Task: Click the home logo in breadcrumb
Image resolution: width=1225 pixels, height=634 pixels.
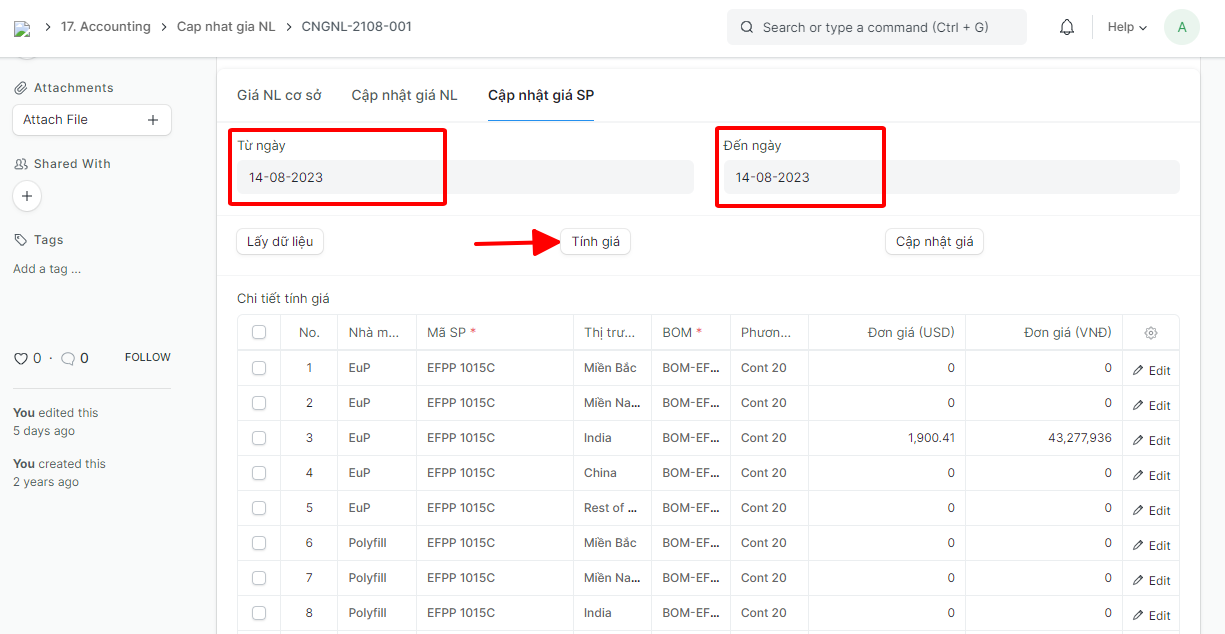Action: (x=22, y=28)
